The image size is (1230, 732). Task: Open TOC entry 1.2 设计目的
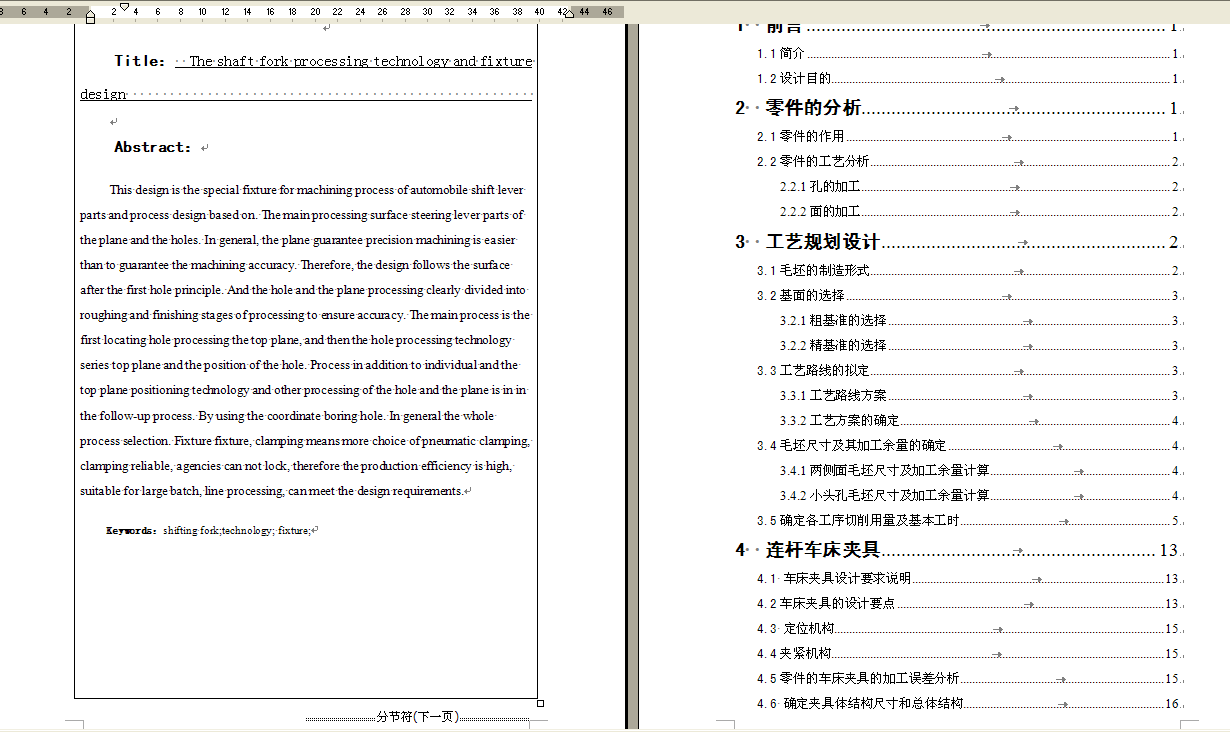pos(968,79)
